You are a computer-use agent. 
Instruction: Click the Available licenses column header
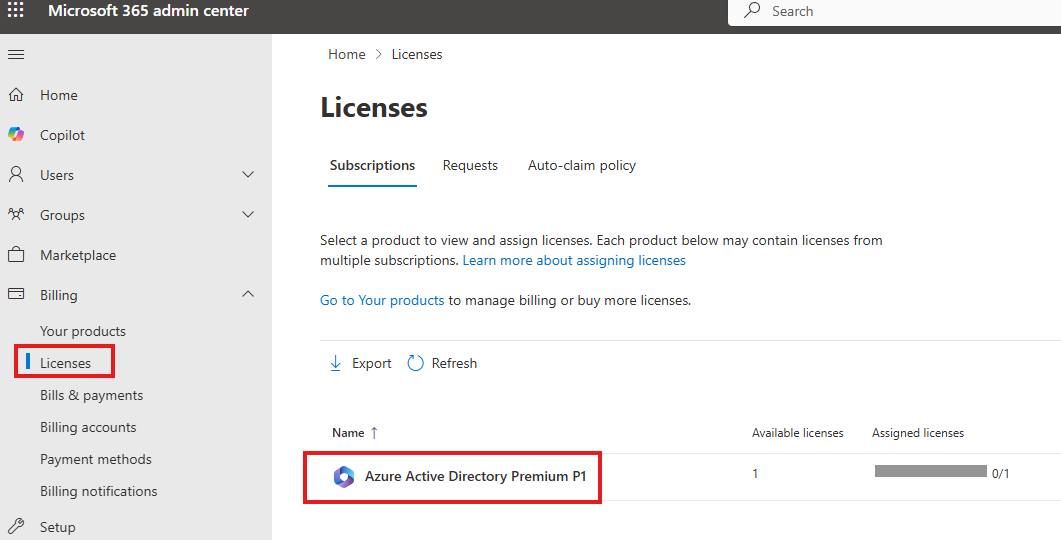coord(798,433)
